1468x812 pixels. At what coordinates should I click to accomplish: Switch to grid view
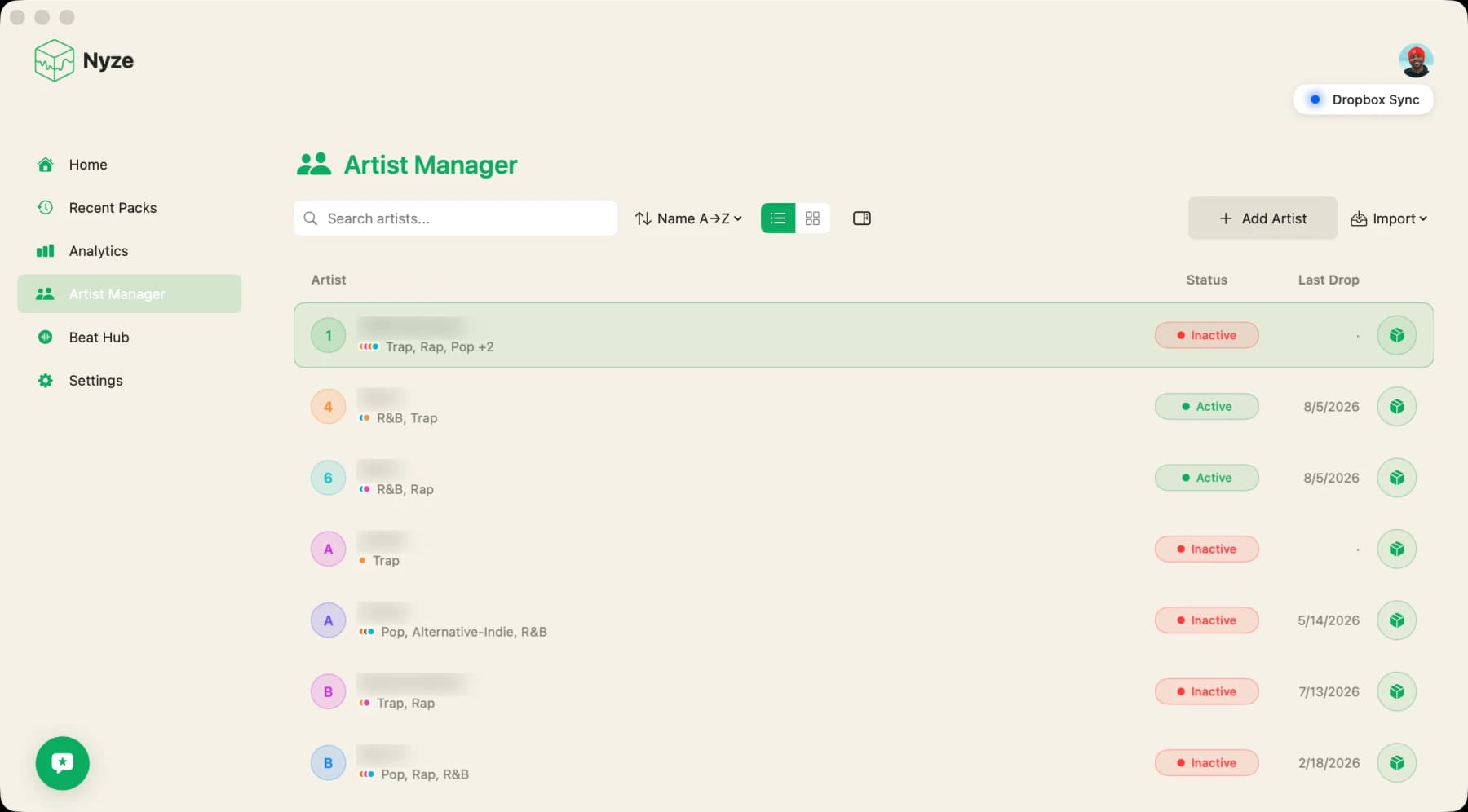click(x=812, y=218)
